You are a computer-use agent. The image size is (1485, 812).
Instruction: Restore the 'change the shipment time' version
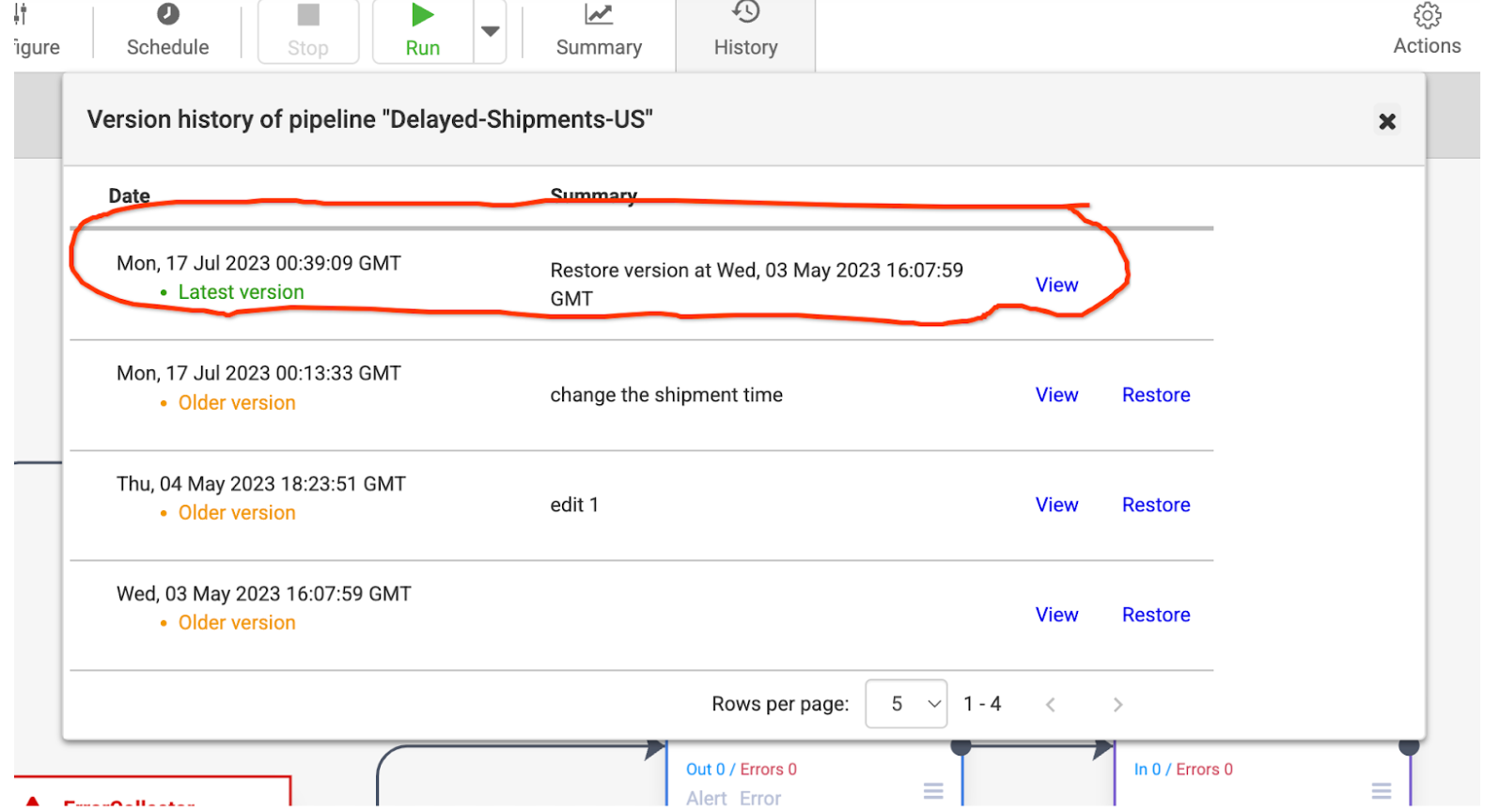(x=1156, y=395)
